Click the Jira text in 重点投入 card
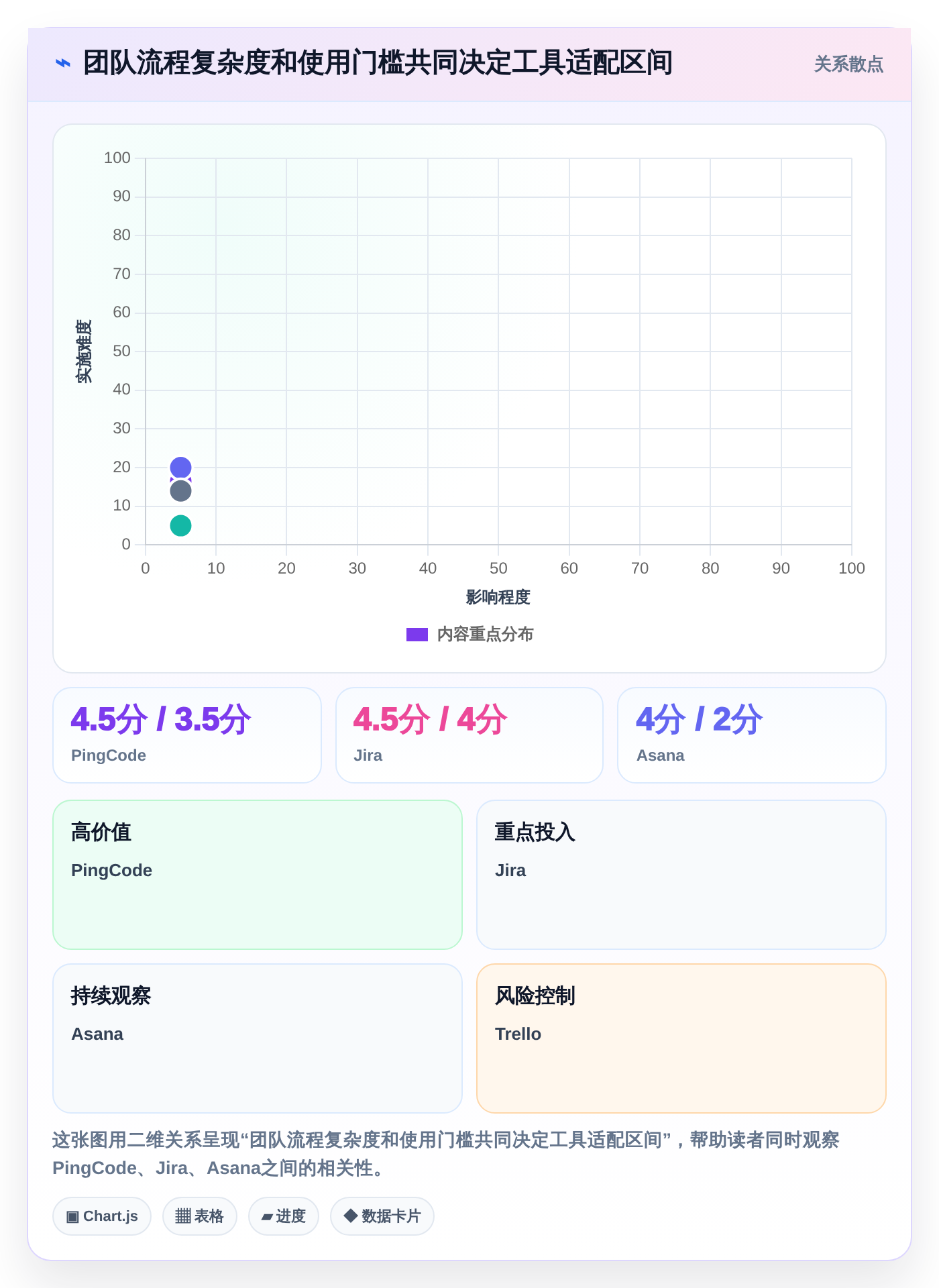This screenshot has width=939, height=1288. pyautogui.click(x=510, y=870)
